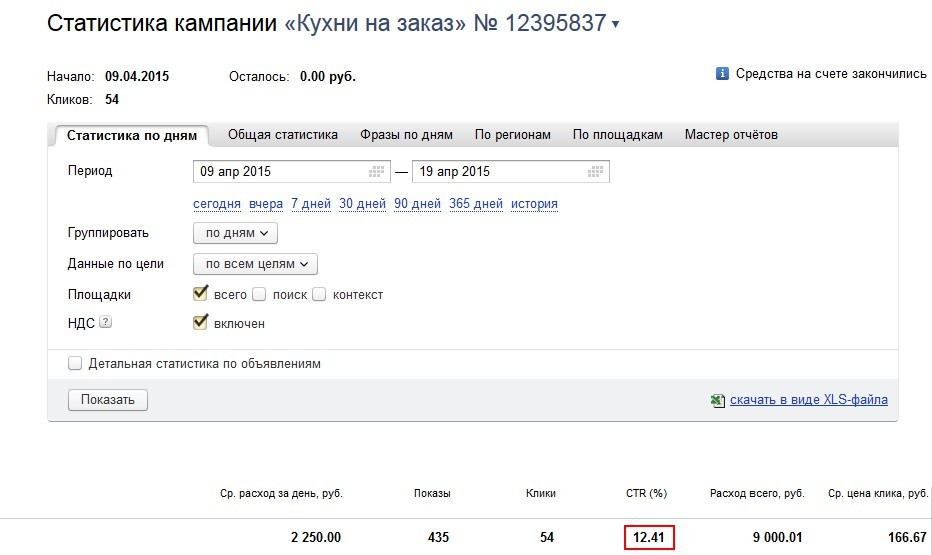932x555 pixels.
Task: Open the 'по всем целям' dropdown
Action: click(255, 264)
